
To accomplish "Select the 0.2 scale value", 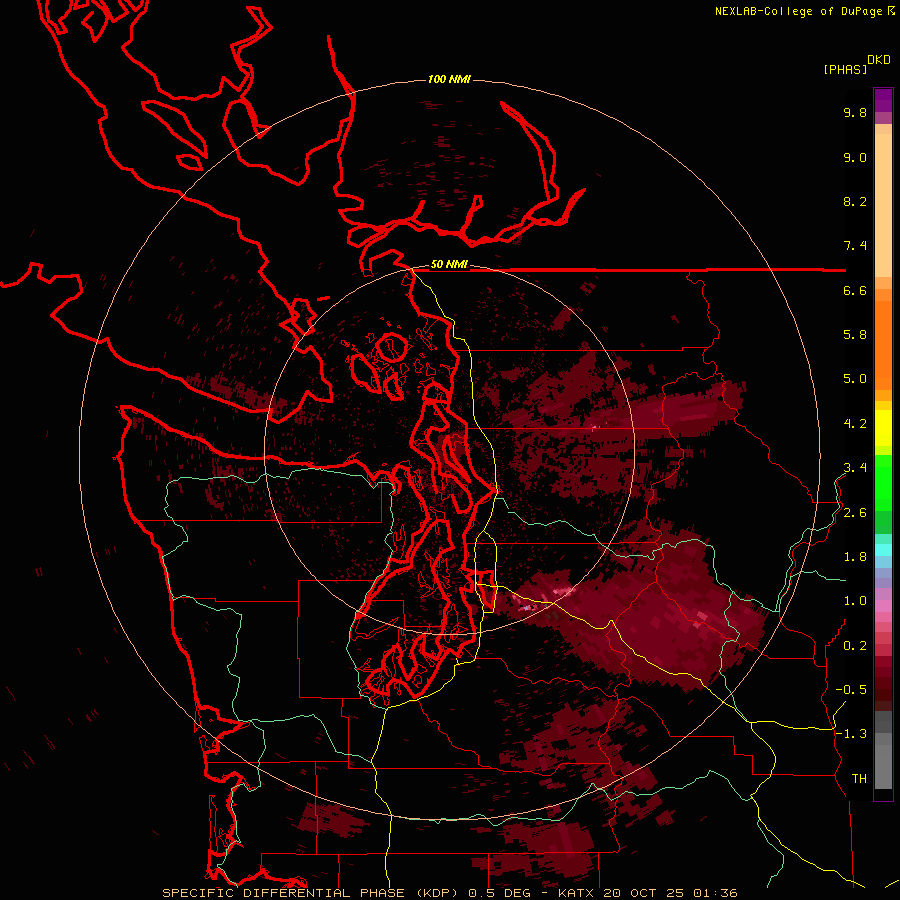I will (855, 646).
